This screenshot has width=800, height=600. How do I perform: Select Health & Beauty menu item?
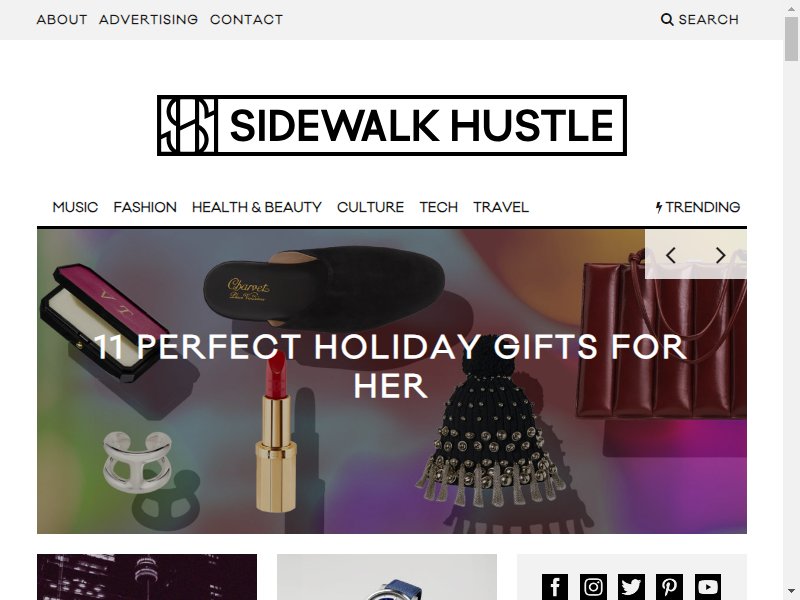(257, 207)
